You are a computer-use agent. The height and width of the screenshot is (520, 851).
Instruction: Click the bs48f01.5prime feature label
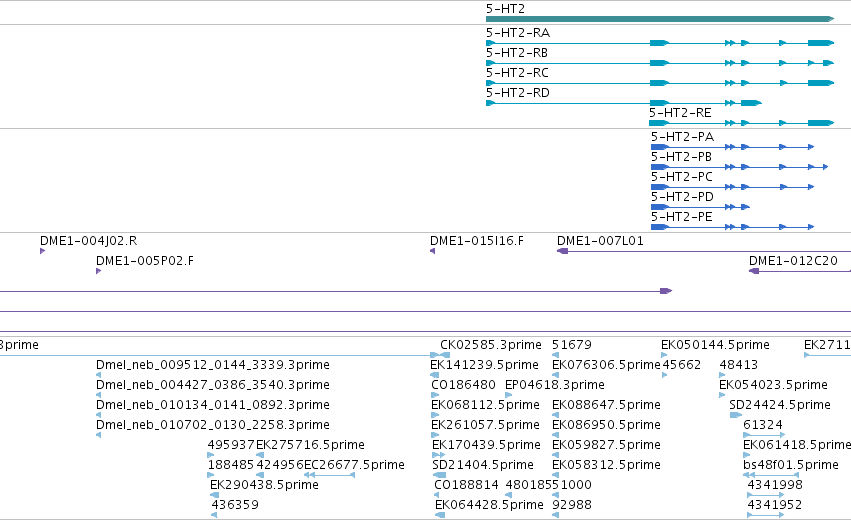[x=791, y=465]
